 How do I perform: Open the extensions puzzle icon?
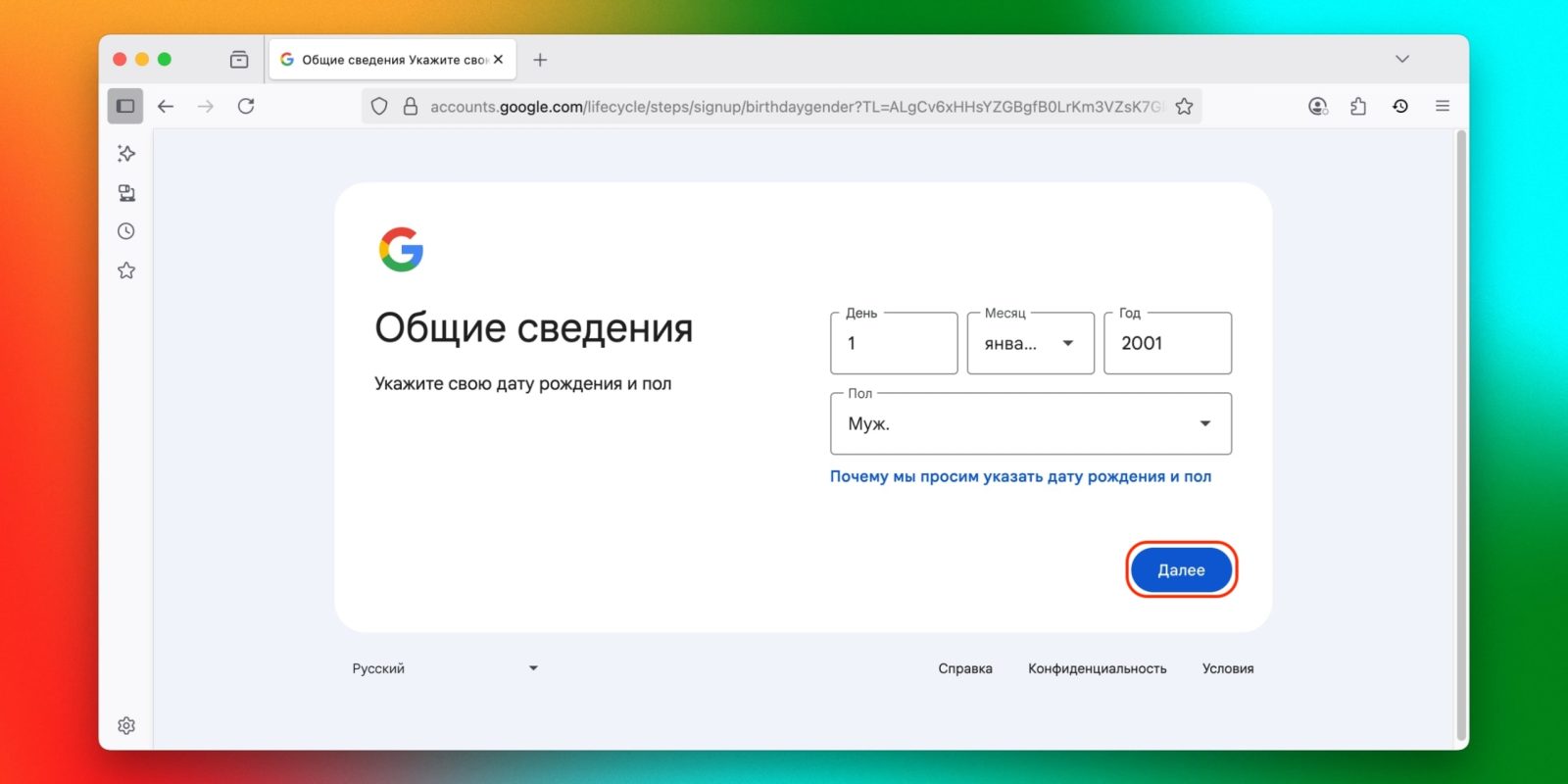(1358, 106)
